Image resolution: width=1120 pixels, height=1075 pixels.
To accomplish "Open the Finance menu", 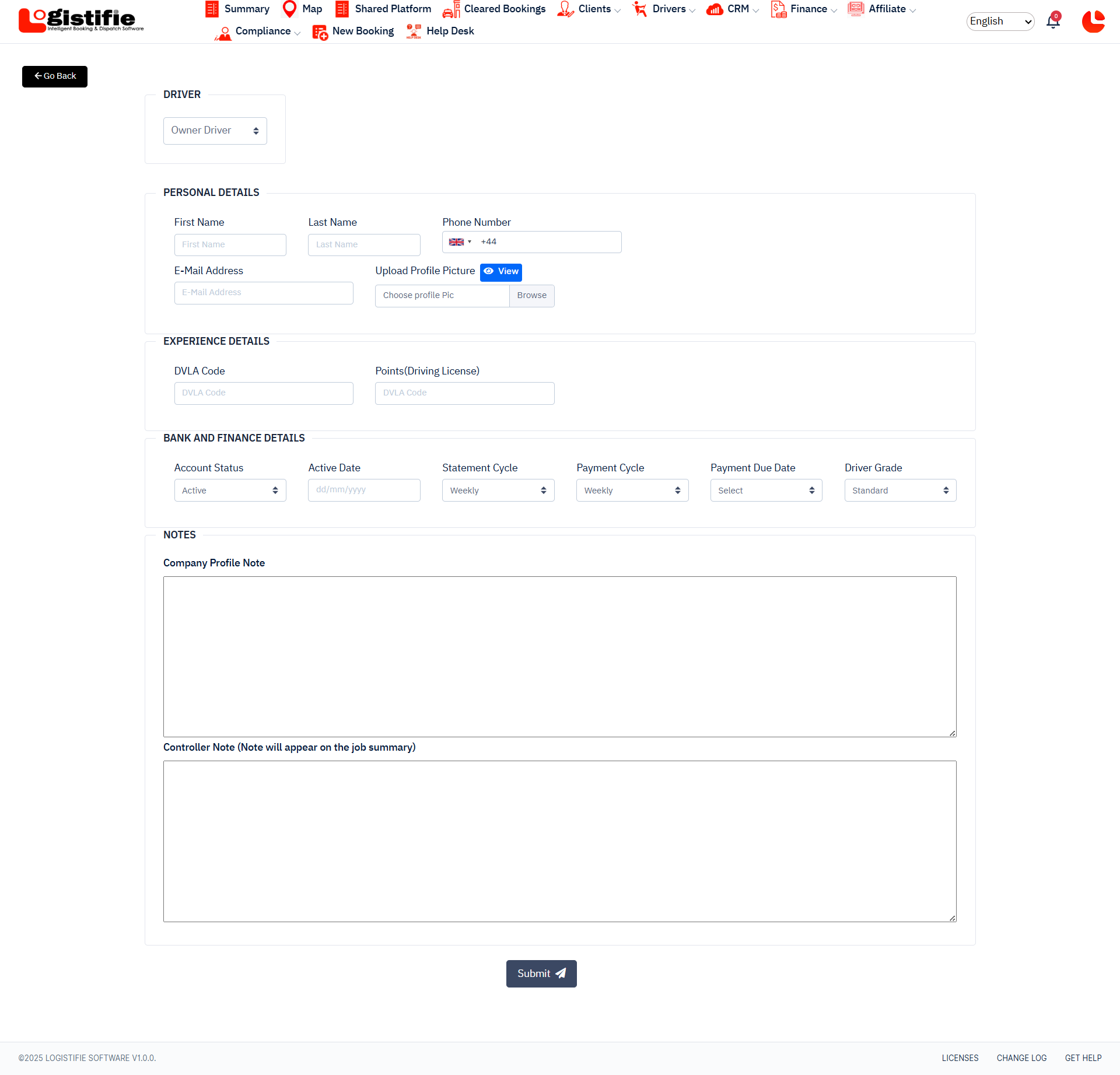I will click(x=808, y=9).
